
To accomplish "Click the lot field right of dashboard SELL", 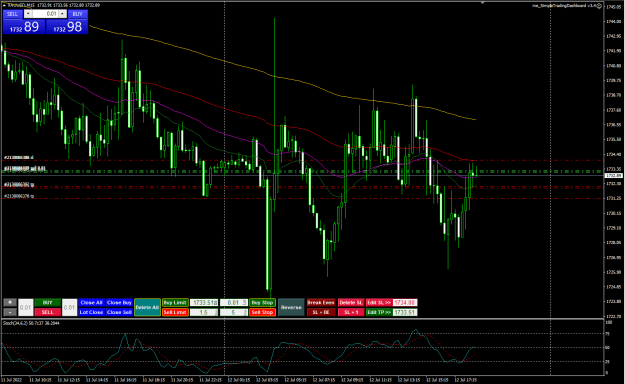I will coord(69,307).
